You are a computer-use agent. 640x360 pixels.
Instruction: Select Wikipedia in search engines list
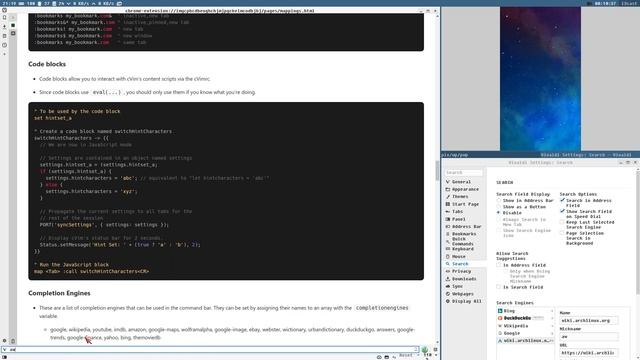click(525, 326)
